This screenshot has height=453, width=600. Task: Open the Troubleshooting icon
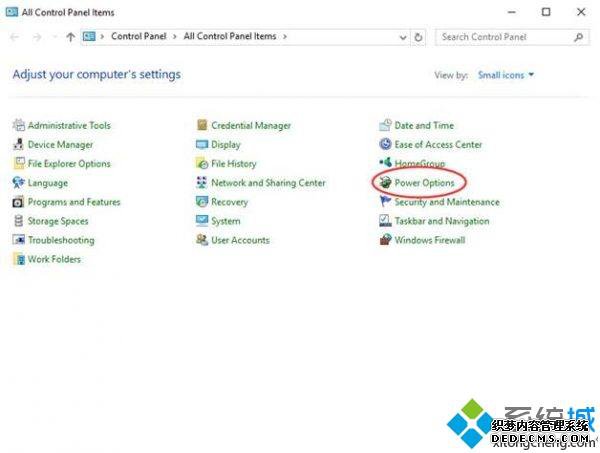click(18, 240)
